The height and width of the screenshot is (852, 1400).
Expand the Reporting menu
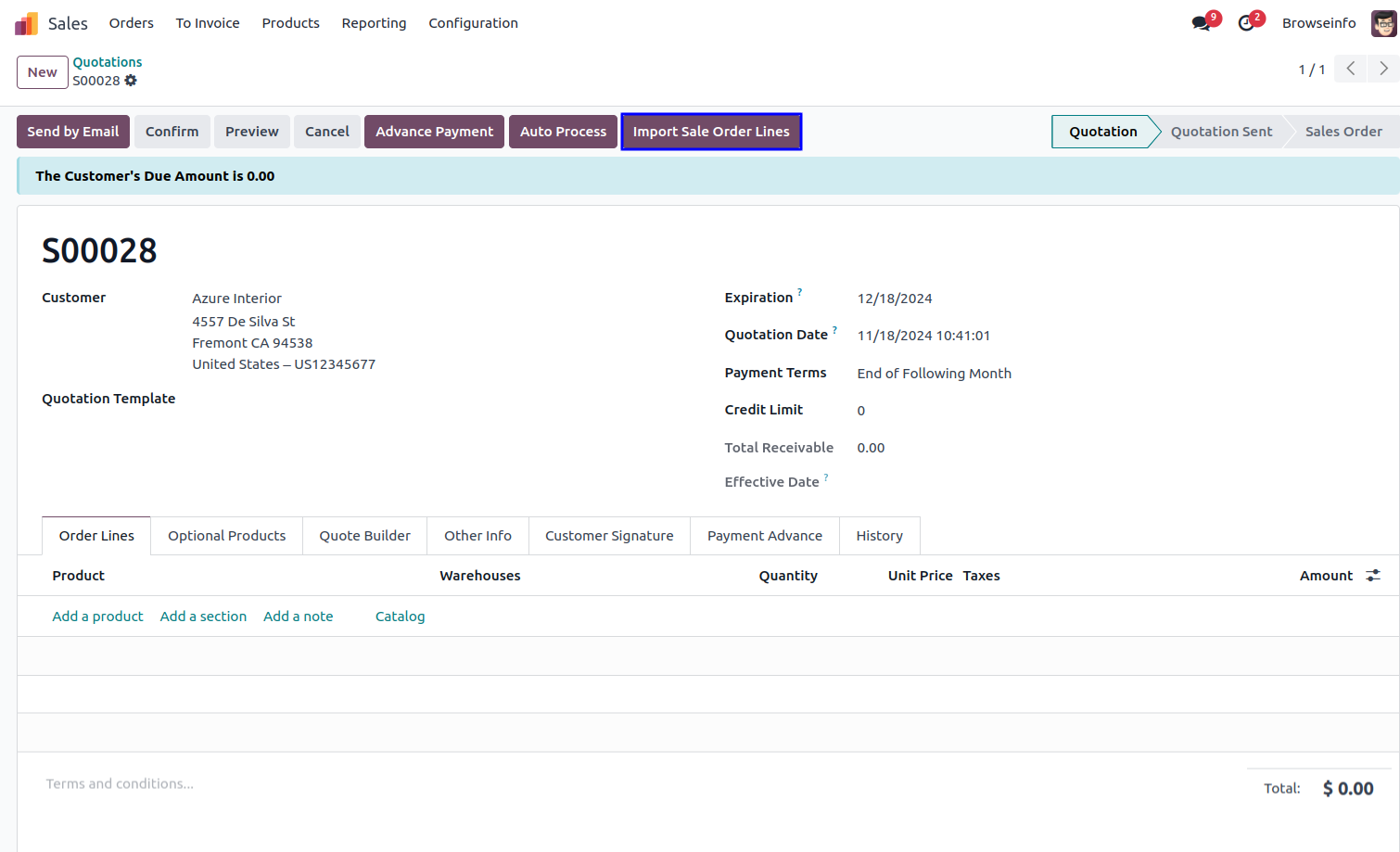tap(374, 23)
